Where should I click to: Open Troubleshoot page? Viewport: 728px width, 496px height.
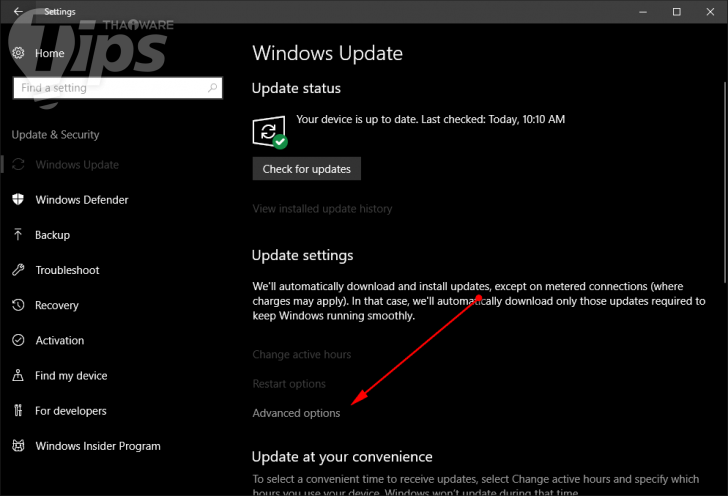tap(67, 270)
